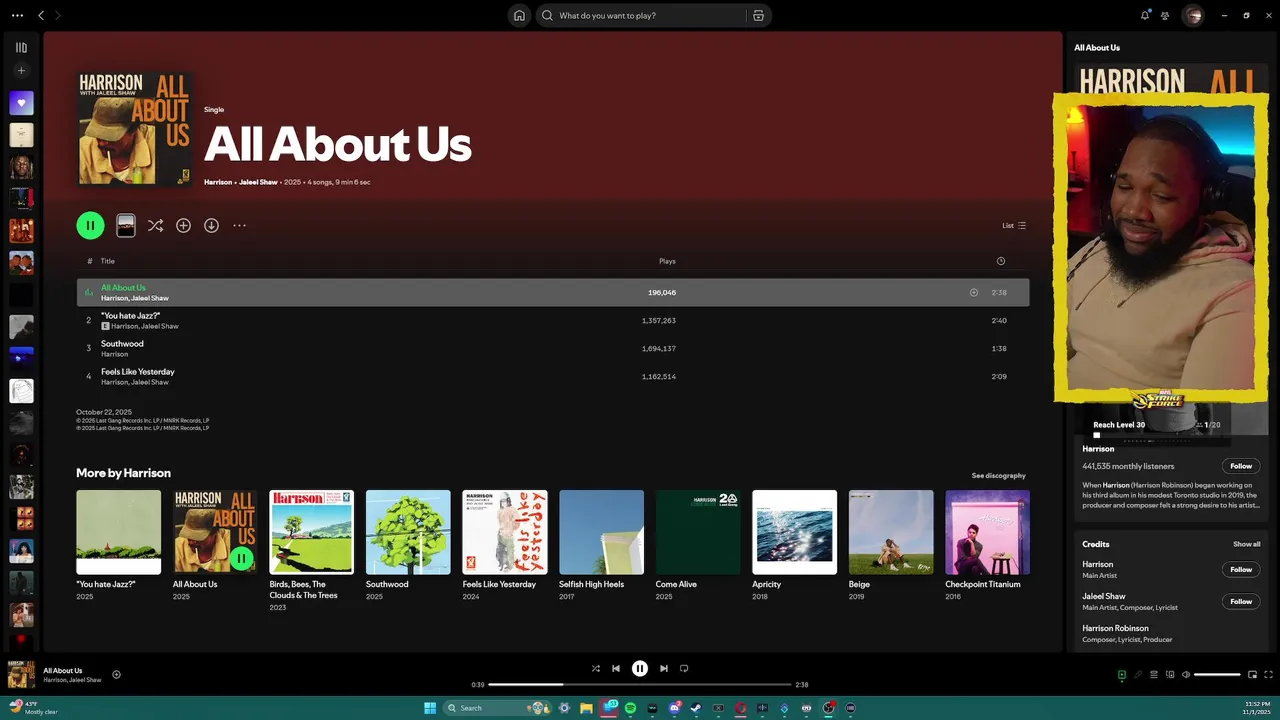Click the duration clock column header

pyautogui.click(x=1000, y=261)
